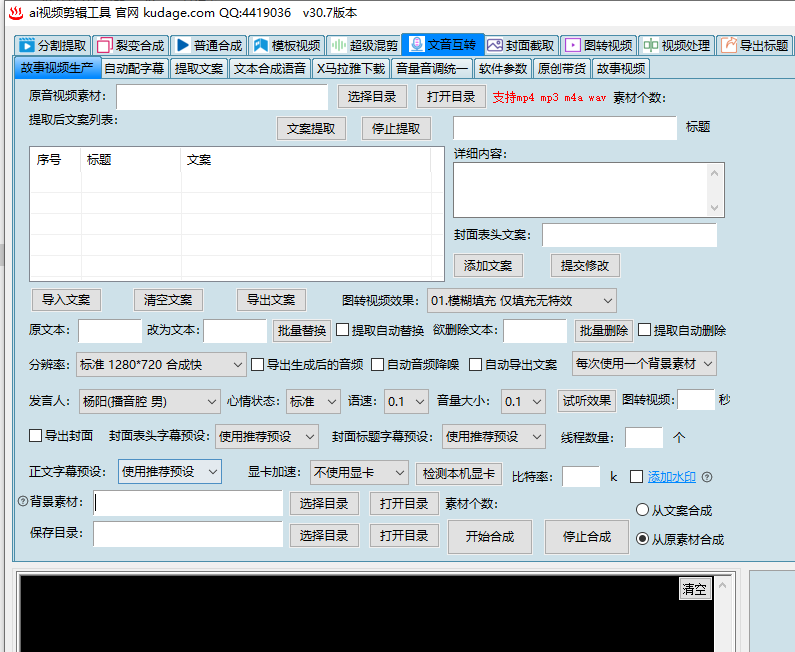795x652 pixels.
Task: Tick the 添加水印 checkbox
Action: [636, 477]
